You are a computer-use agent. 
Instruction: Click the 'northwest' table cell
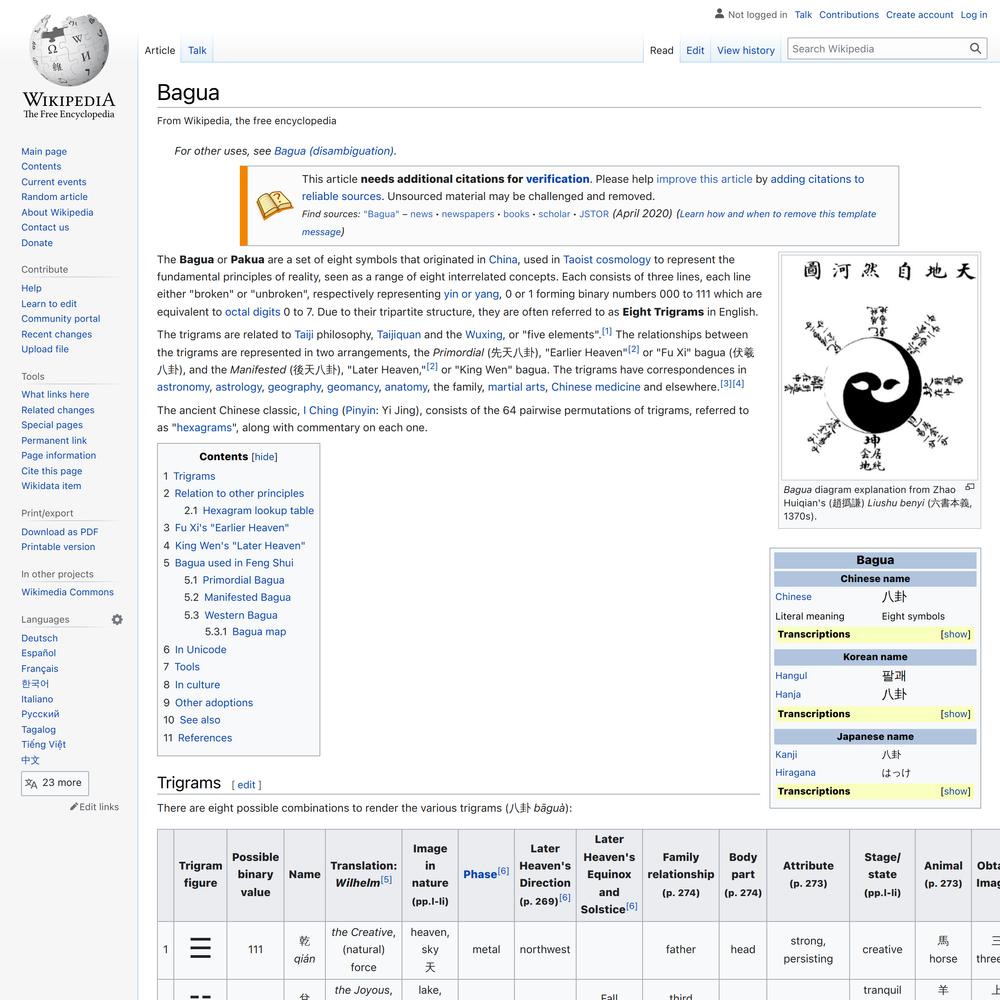coord(545,950)
